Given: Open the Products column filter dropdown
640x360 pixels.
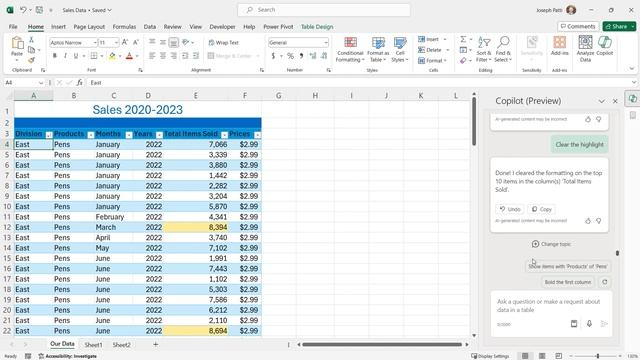Looking at the screenshot, I should point(91,135).
